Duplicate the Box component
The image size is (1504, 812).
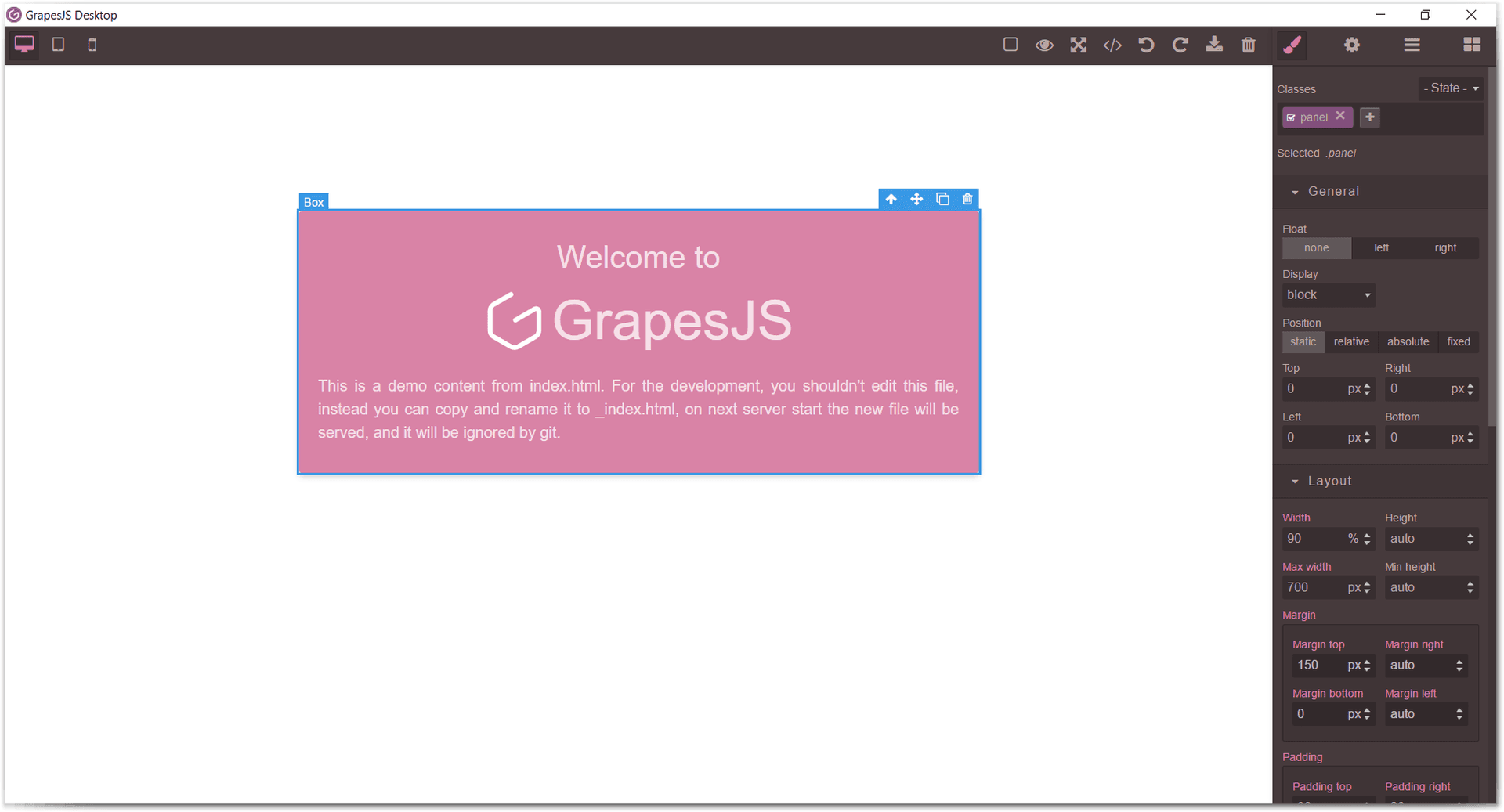coord(942,199)
